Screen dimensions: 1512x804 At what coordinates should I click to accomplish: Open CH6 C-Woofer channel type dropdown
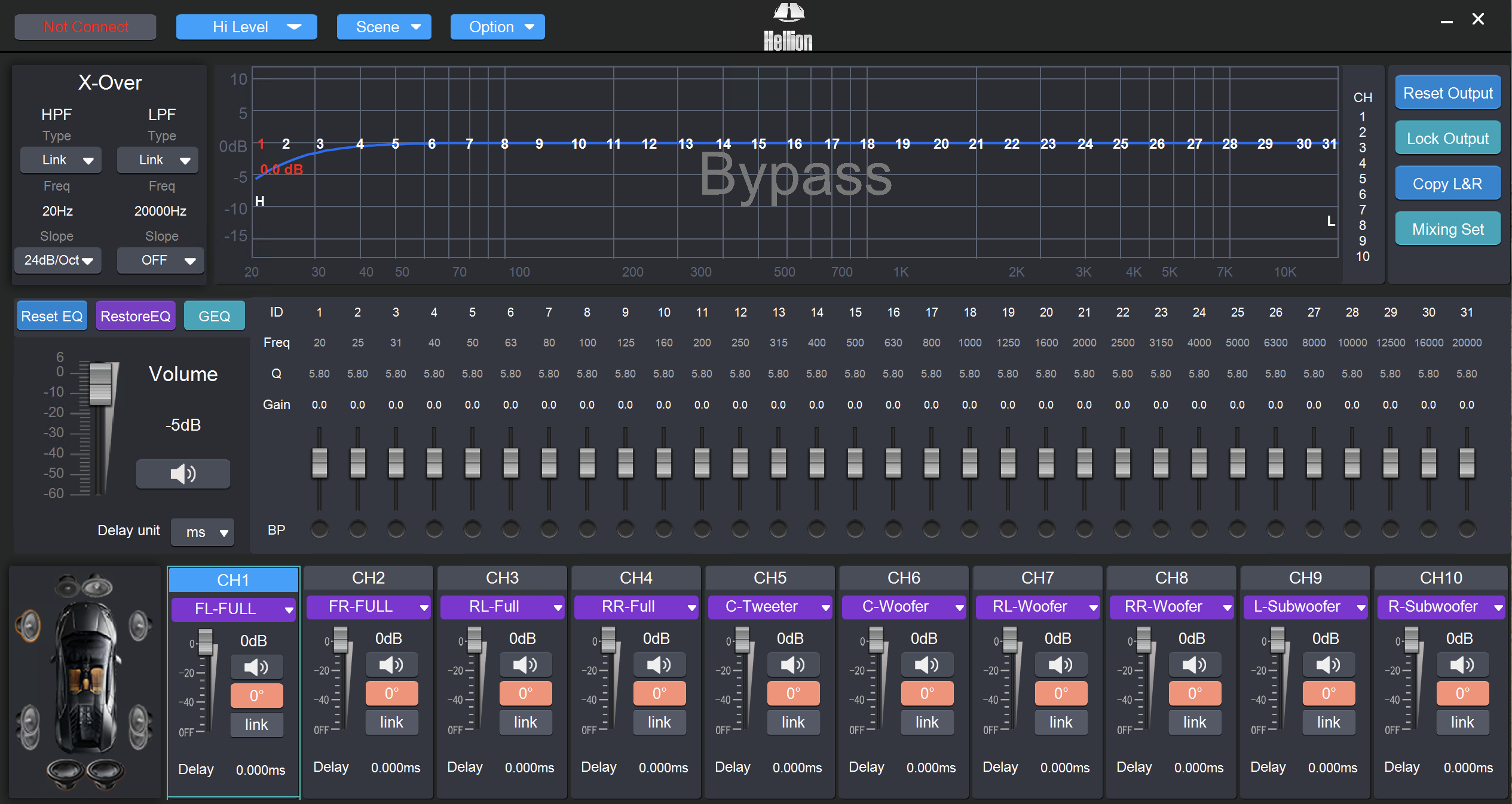tap(903, 607)
